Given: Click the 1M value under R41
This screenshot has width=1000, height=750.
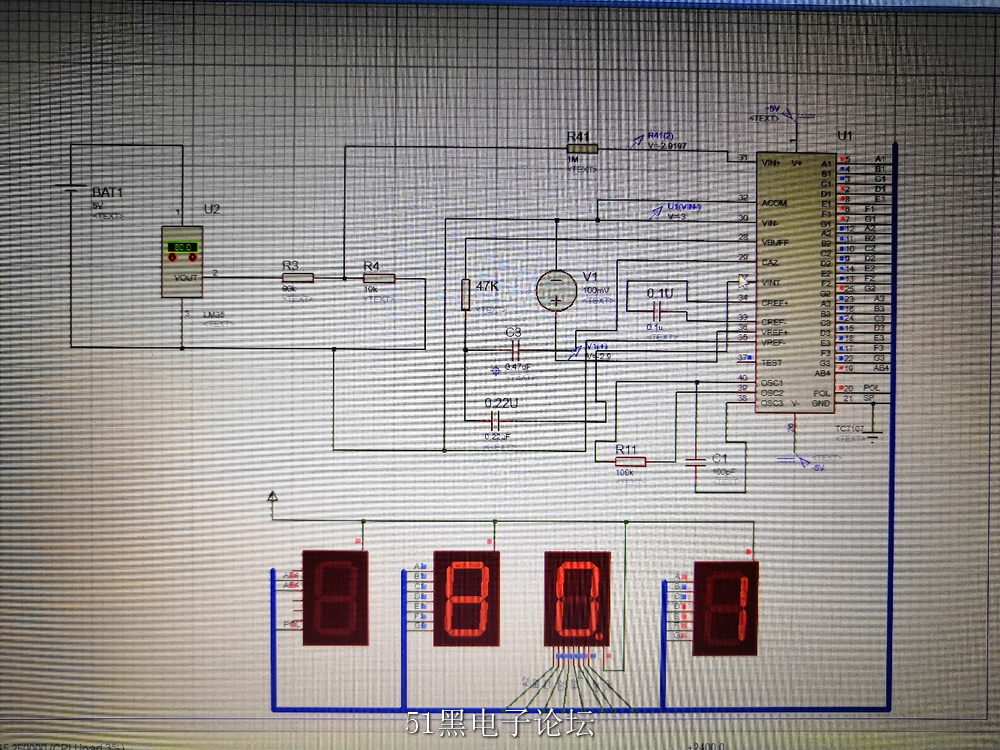Looking at the screenshot, I should click(x=573, y=159).
